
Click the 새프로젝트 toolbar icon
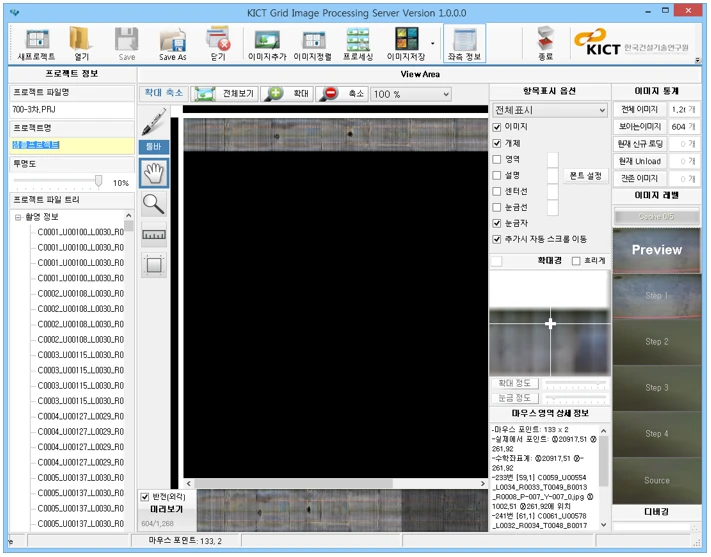coord(37,44)
